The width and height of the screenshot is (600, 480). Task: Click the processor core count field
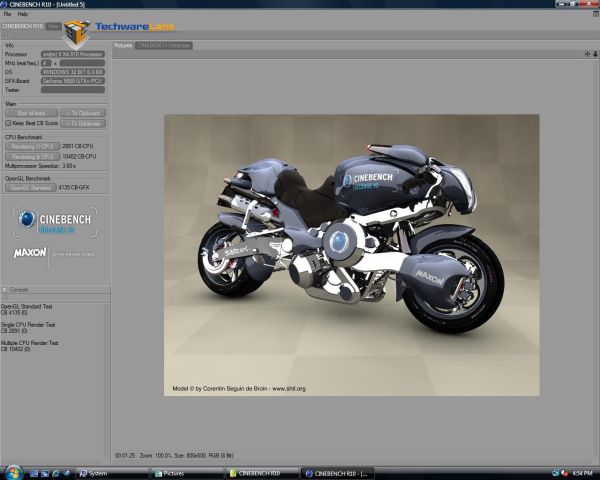click(x=46, y=63)
